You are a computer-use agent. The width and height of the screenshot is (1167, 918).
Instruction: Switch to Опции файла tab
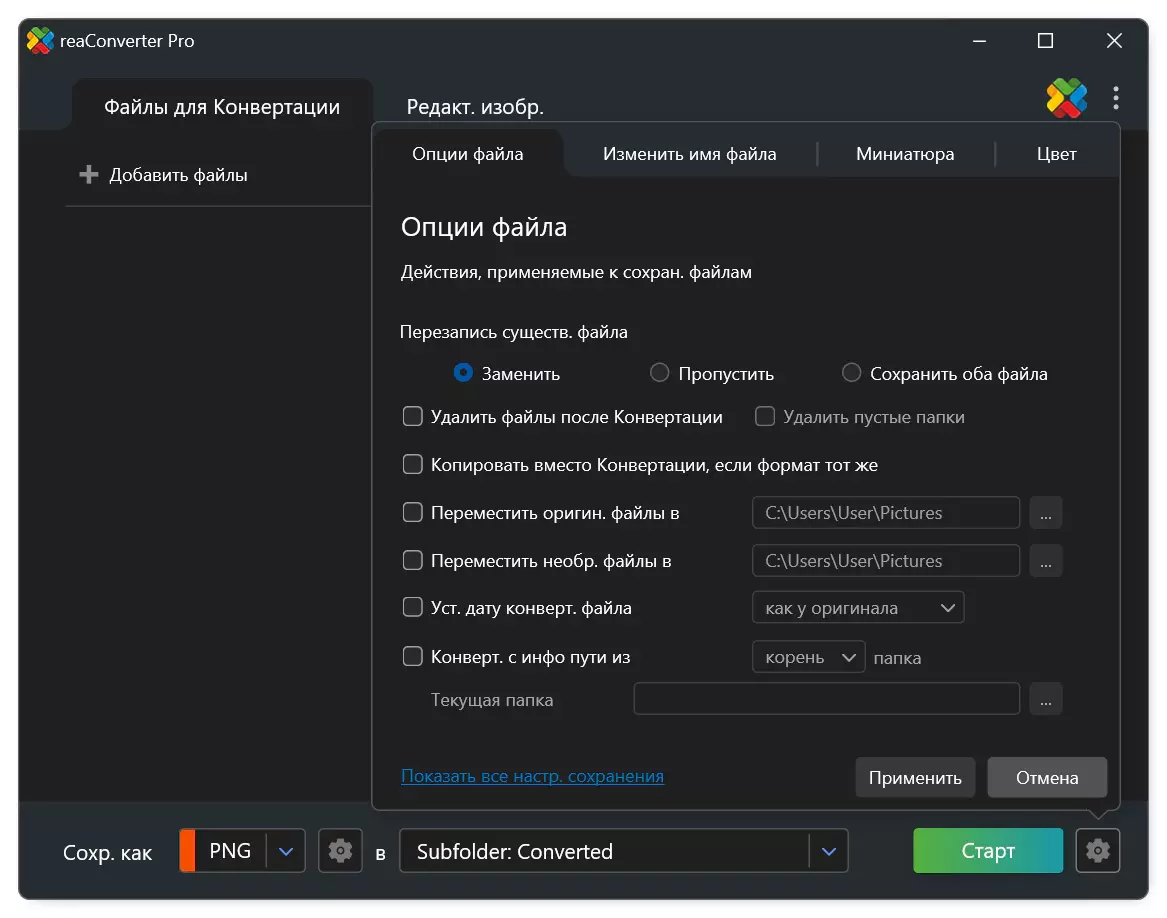[467, 153]
